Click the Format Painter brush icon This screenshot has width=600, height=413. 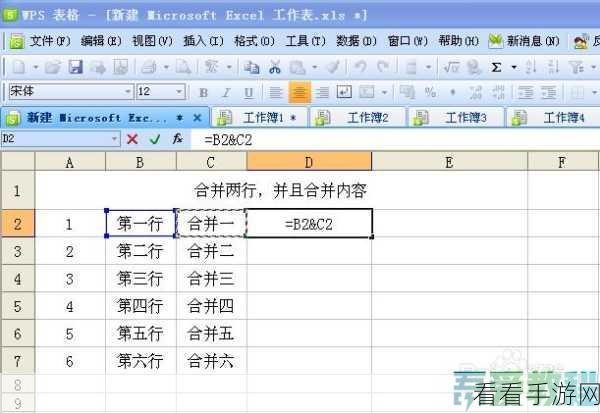pos(333,67)
